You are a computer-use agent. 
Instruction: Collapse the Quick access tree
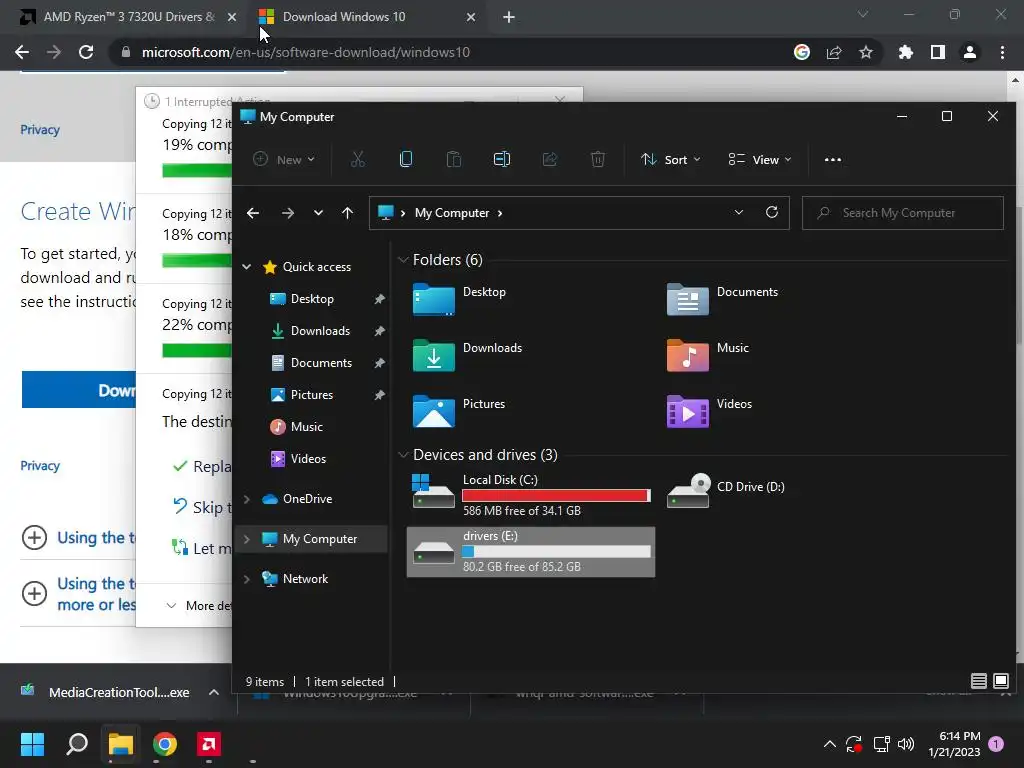point(246,266)
